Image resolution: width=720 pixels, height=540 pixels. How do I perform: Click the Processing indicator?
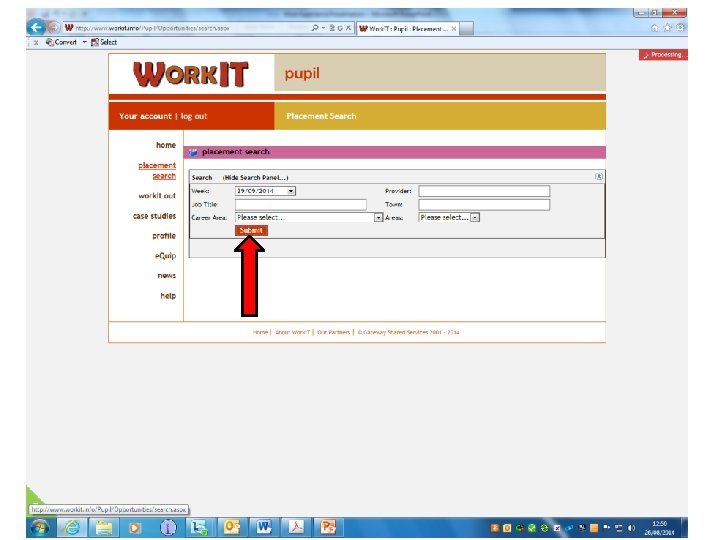coord(663,55)
